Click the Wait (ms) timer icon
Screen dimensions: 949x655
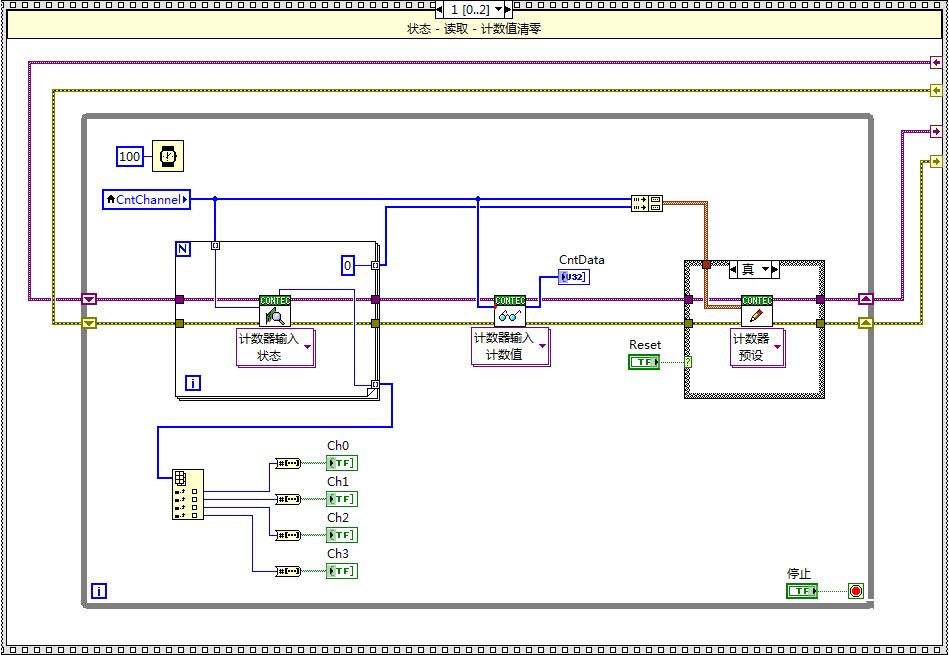point(168,156)
